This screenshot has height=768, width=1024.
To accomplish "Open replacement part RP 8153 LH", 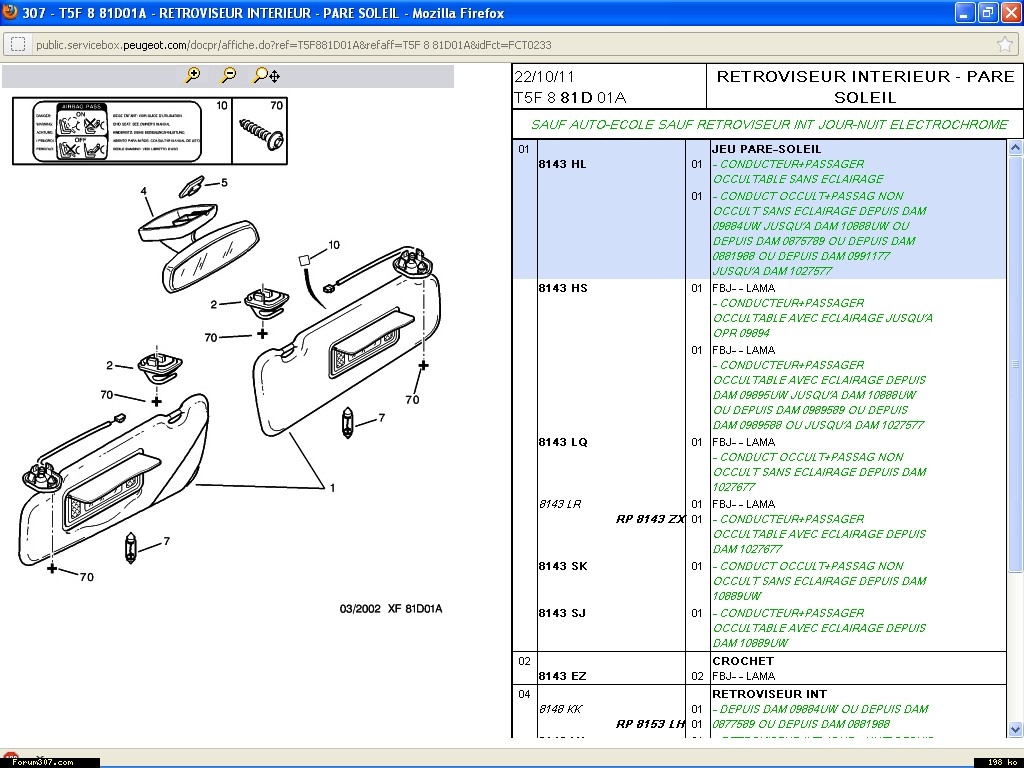I will point(650,724).
